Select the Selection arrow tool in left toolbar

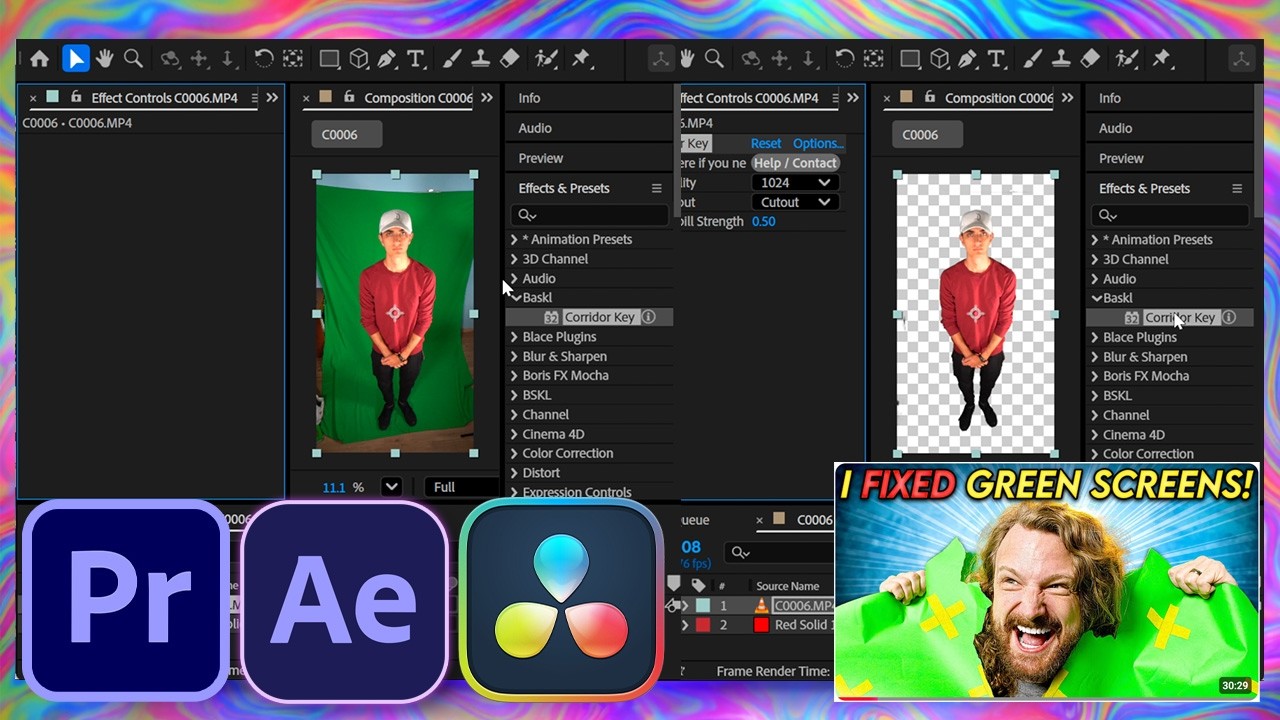click(75, 59)
